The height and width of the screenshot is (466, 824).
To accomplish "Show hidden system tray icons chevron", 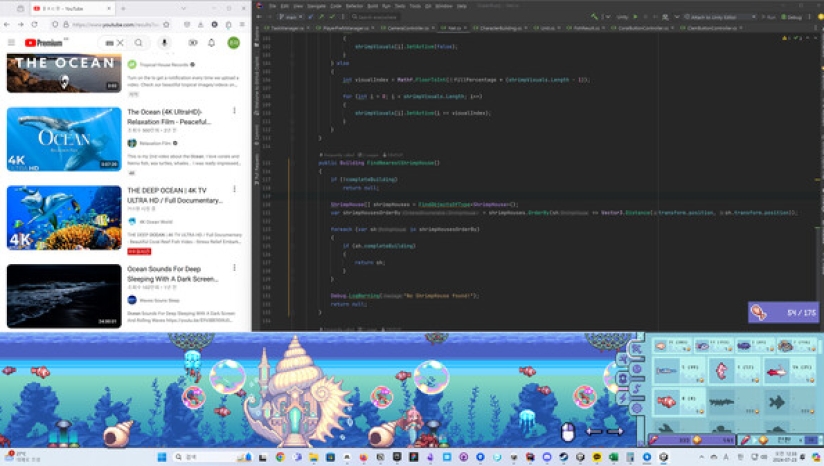I will (x=701, y=457).
